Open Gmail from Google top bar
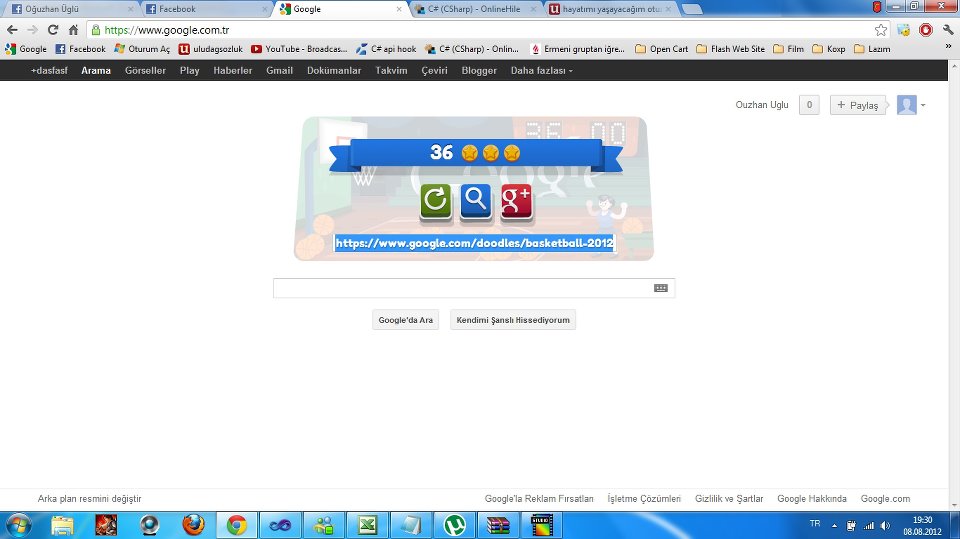This screenshot has height=539, width=960. tap(279, 70)
